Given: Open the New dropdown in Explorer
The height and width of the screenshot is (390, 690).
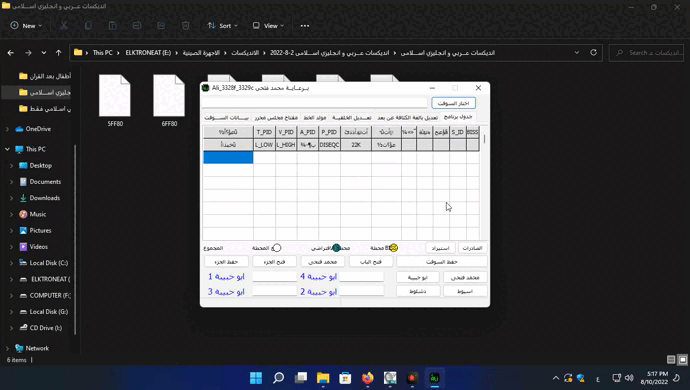Looking at the screenshot, I should (x=26, y=26).
